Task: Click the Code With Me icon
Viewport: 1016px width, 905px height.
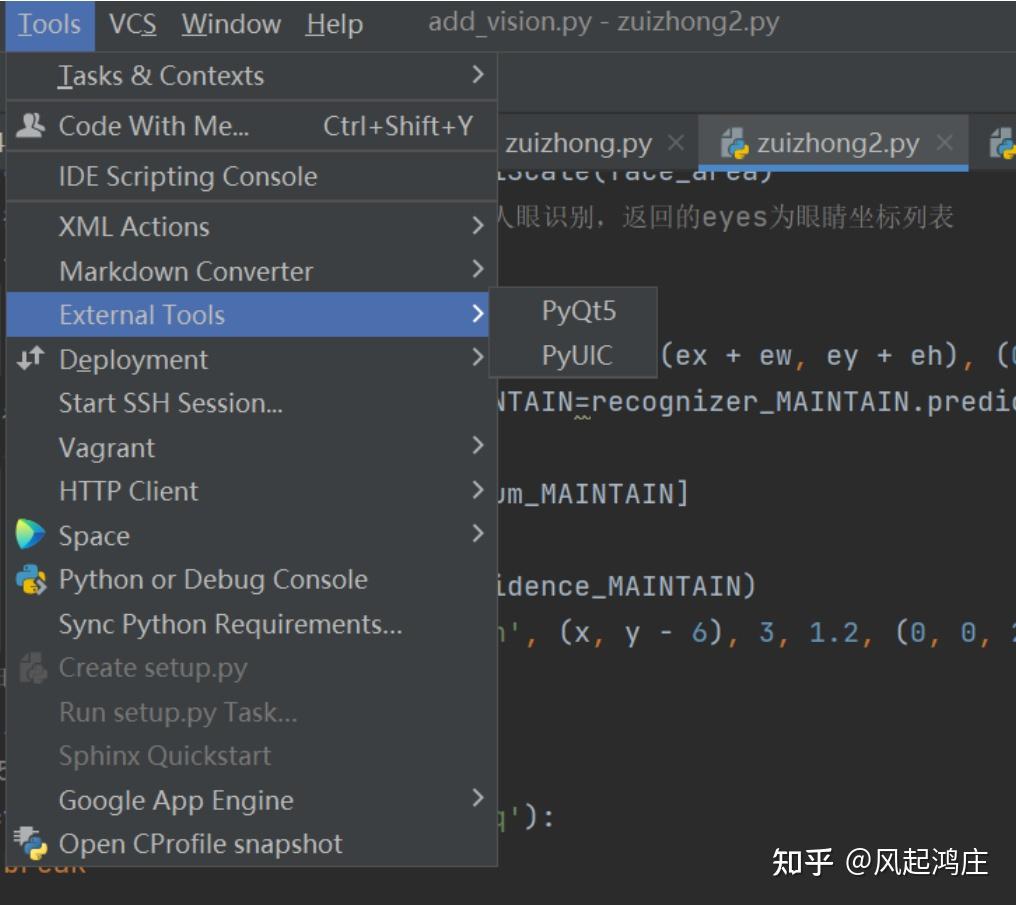Action: point(33,124)
